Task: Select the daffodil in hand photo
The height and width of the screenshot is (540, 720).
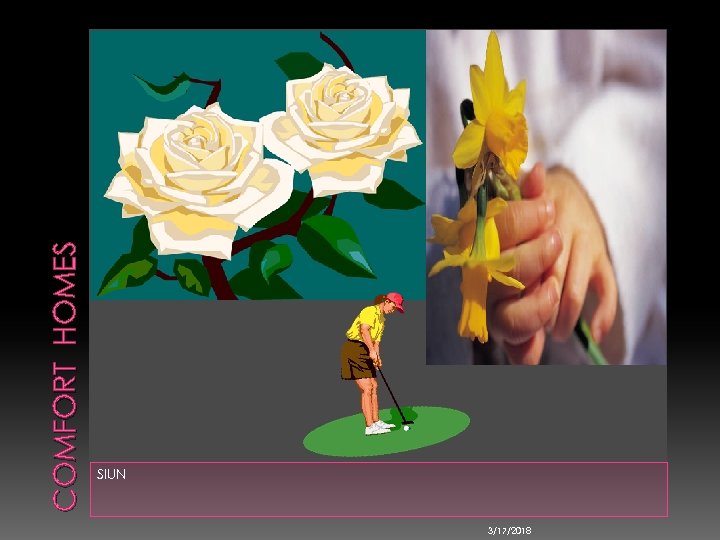Action: click(x=546, y=197)
